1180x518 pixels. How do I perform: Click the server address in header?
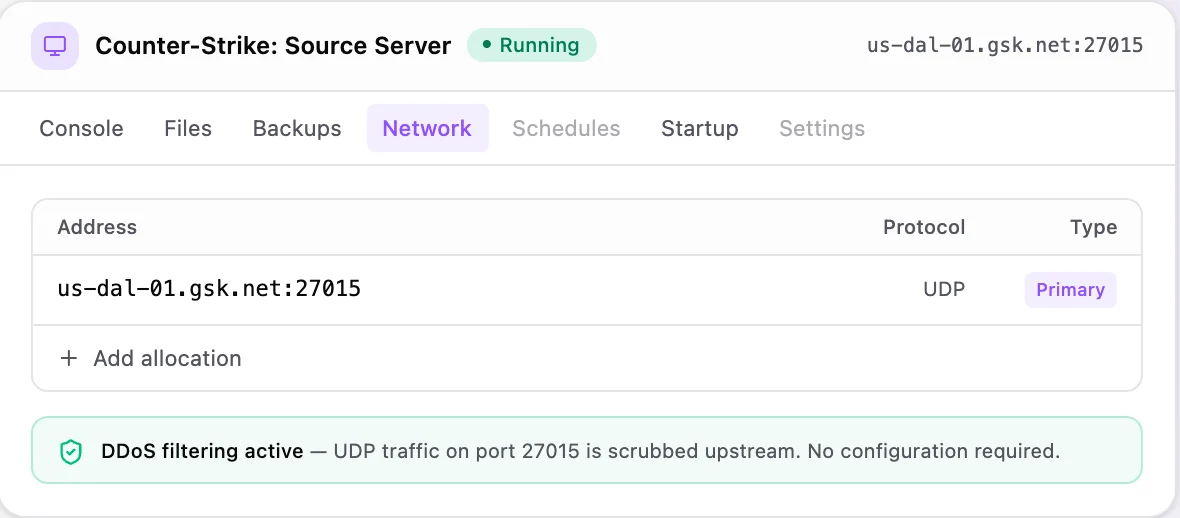coord(1005,45)
